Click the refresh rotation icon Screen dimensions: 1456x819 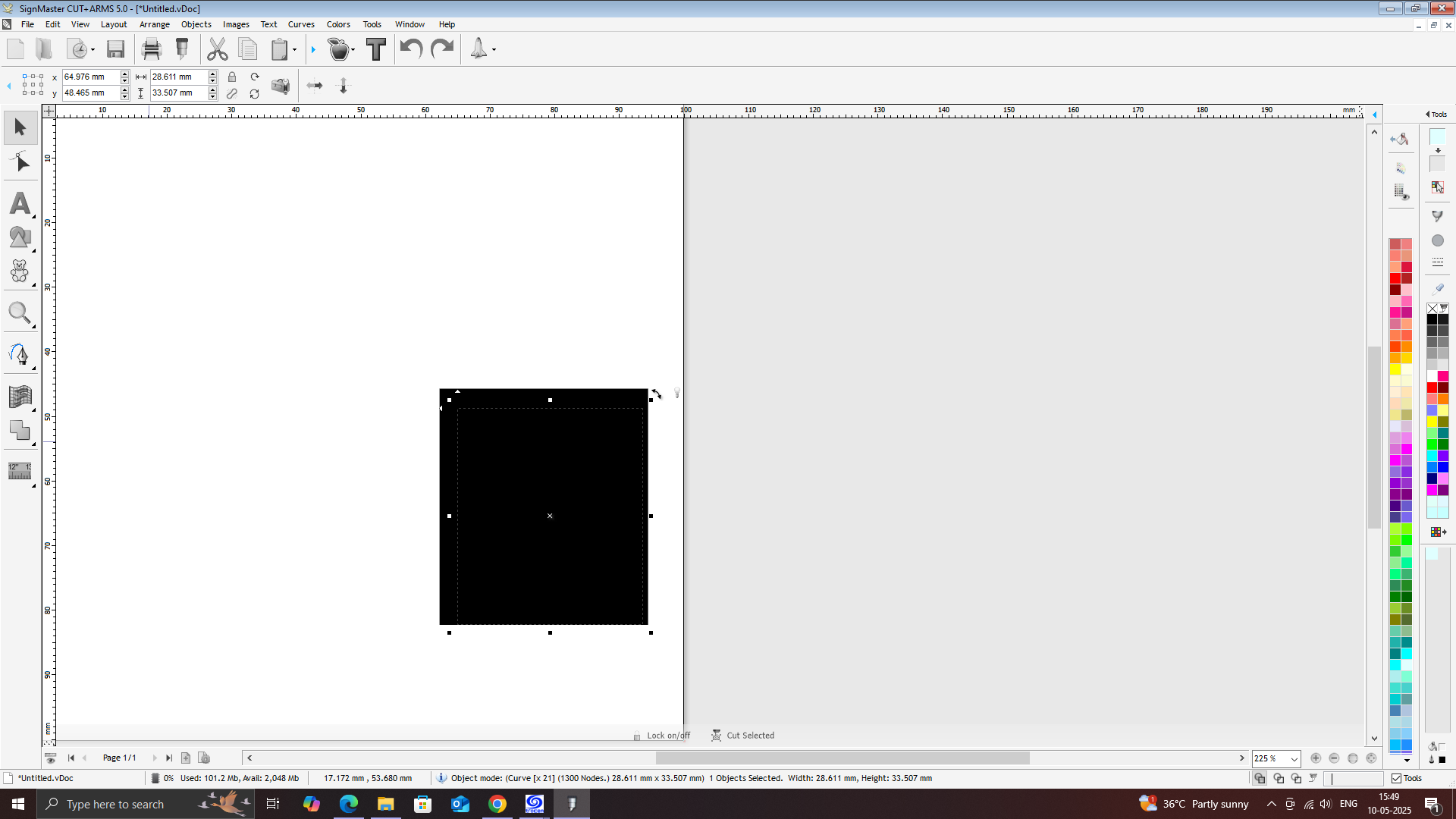(255, 94)
